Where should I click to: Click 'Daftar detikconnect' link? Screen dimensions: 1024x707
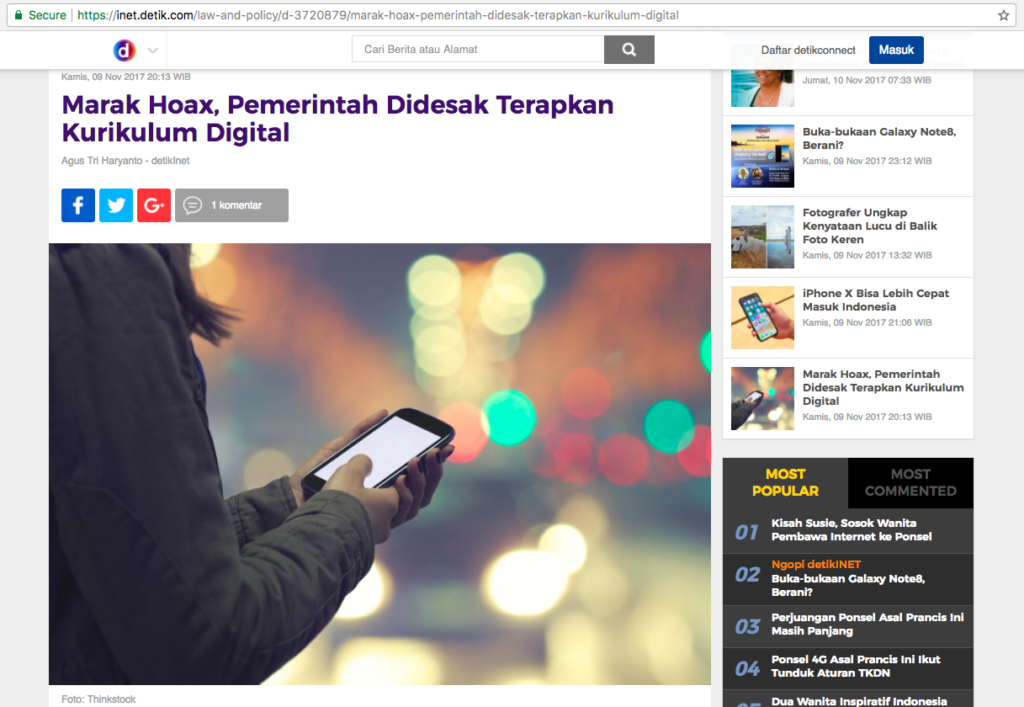(808, 50)
